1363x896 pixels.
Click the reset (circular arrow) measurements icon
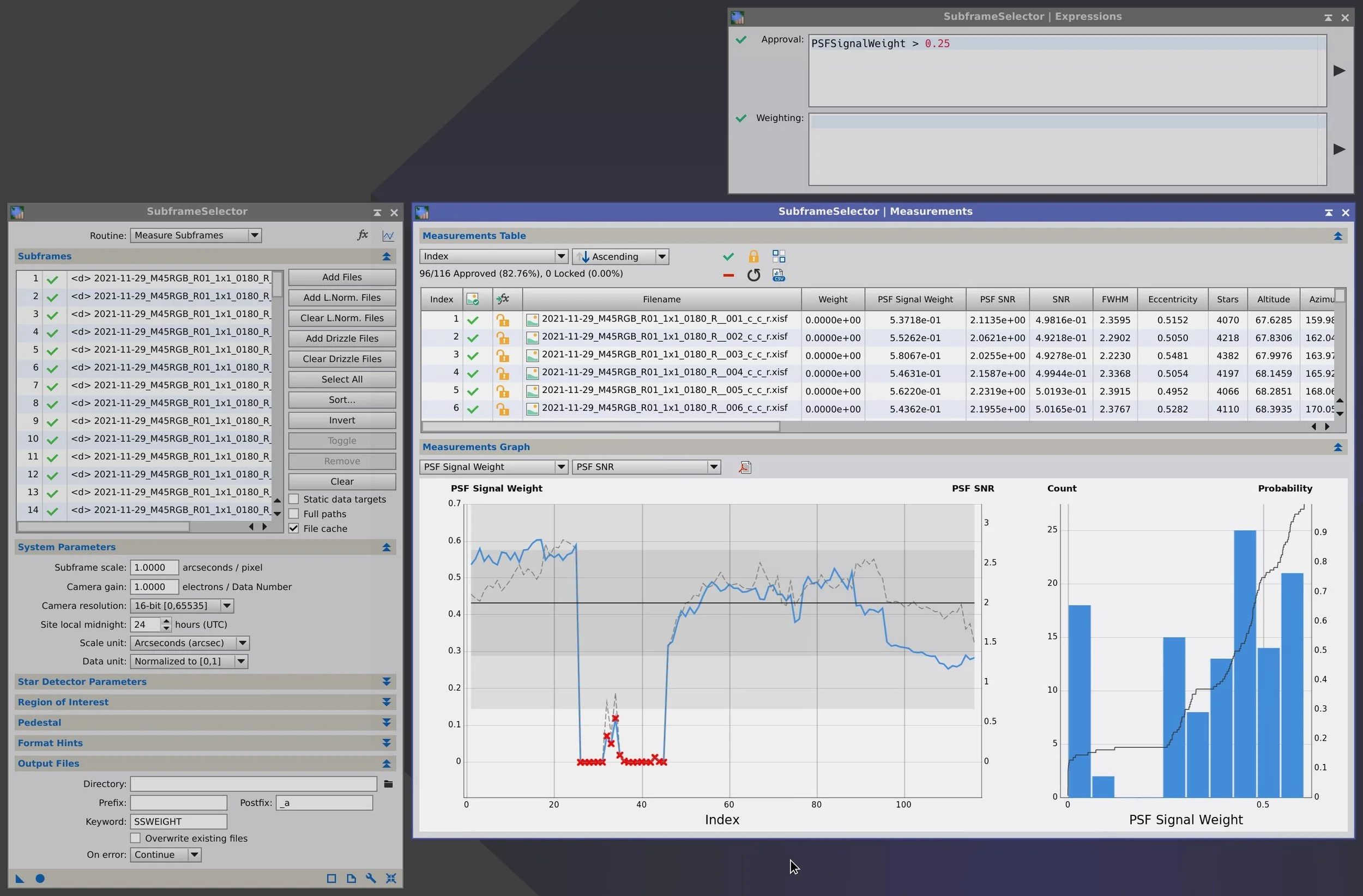click(753, 275)
